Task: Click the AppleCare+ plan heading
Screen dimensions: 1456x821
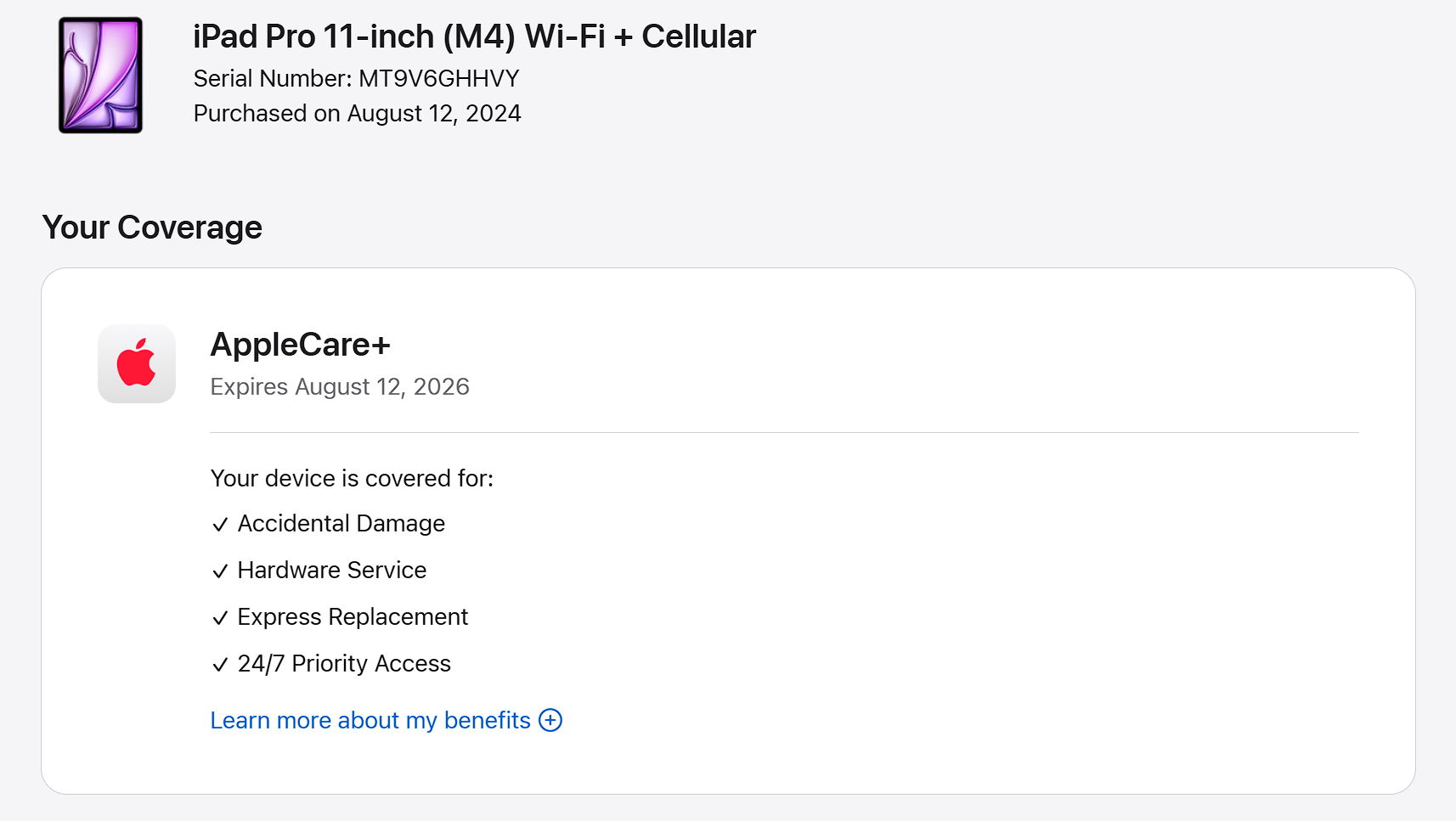Action: click(300, 345)
